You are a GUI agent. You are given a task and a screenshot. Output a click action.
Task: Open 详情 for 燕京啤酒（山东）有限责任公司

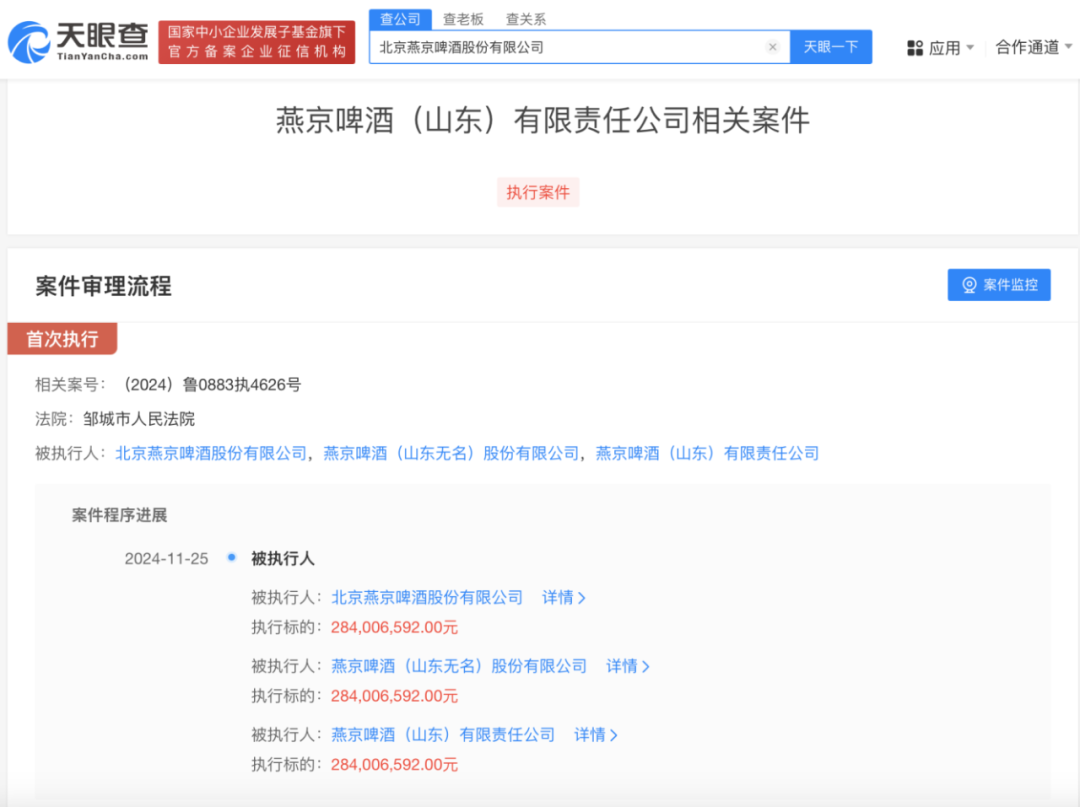[x=595, y=735]
